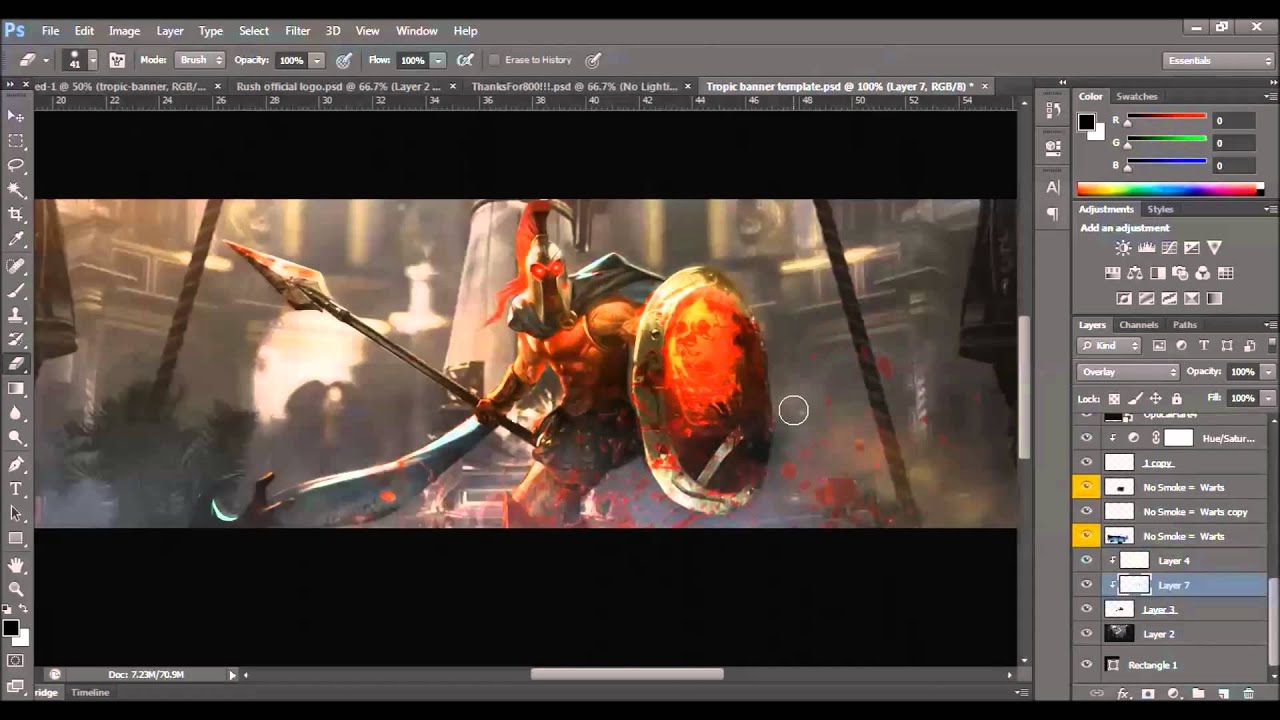Open the eraser Mode dropdown

tap(200, 60)
